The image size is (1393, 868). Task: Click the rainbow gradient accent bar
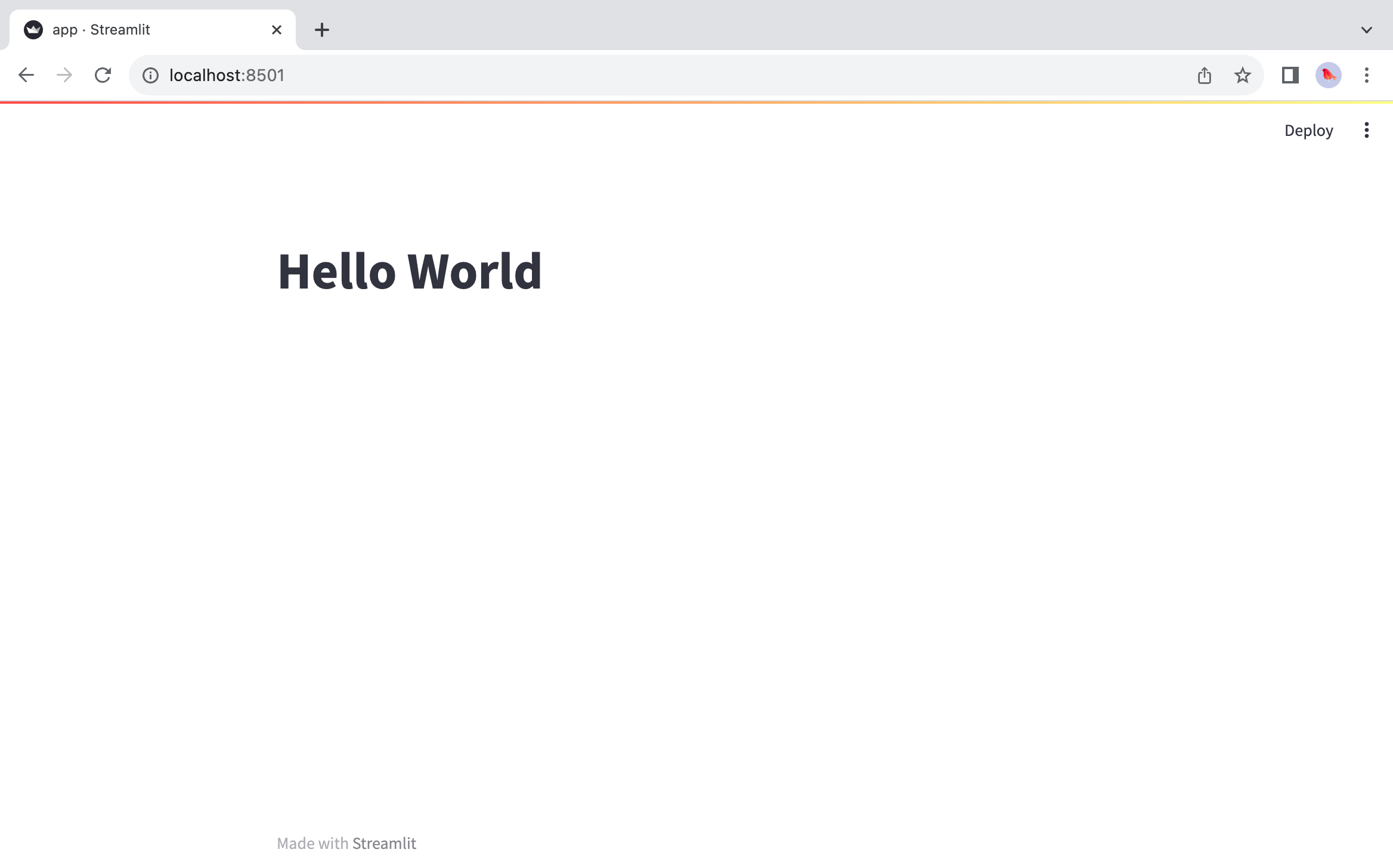[x=696, y=103]
